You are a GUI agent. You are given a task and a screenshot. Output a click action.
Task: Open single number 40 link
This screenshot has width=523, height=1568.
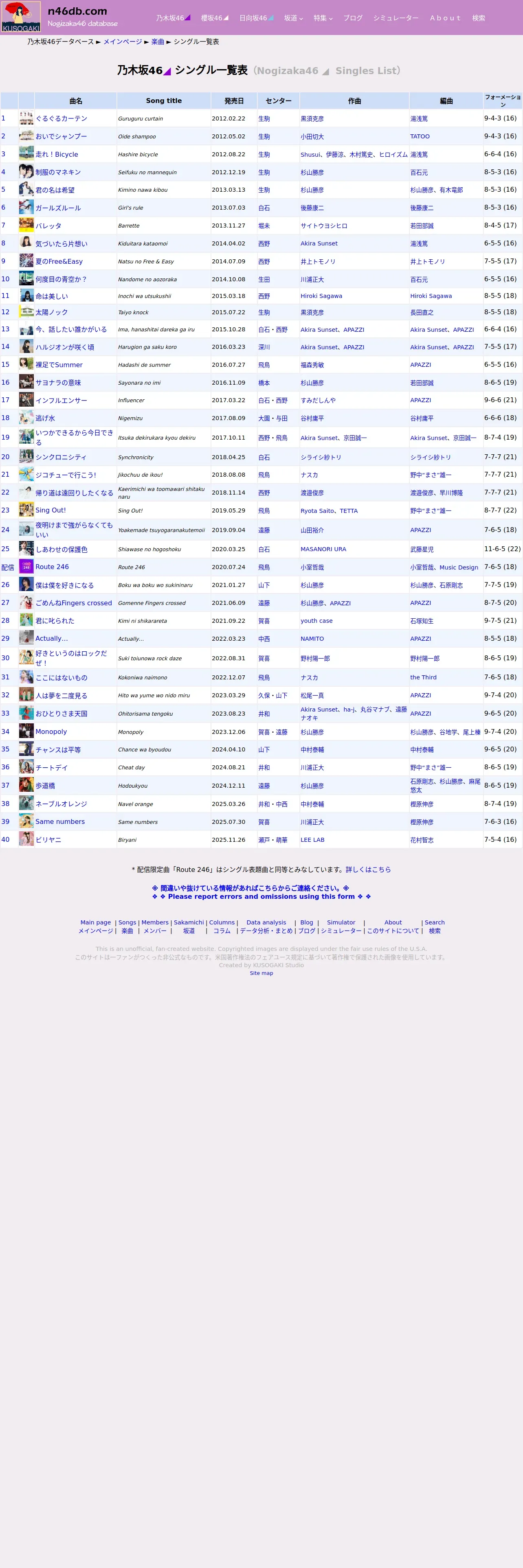pos(5,839)
